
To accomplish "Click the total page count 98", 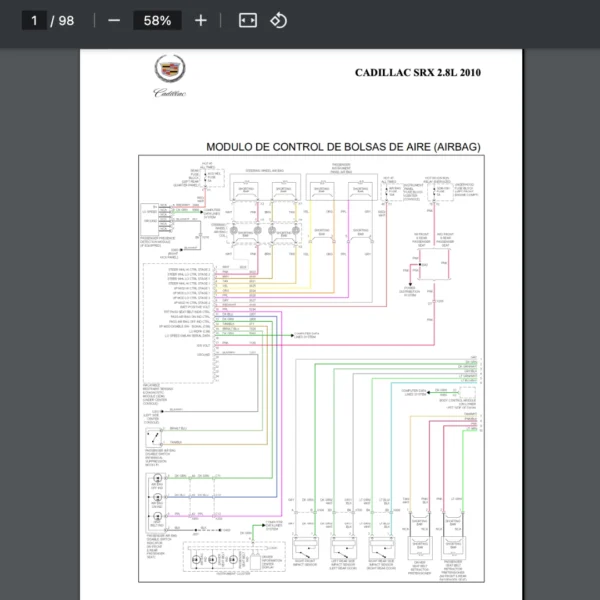I will coord(67,20).
